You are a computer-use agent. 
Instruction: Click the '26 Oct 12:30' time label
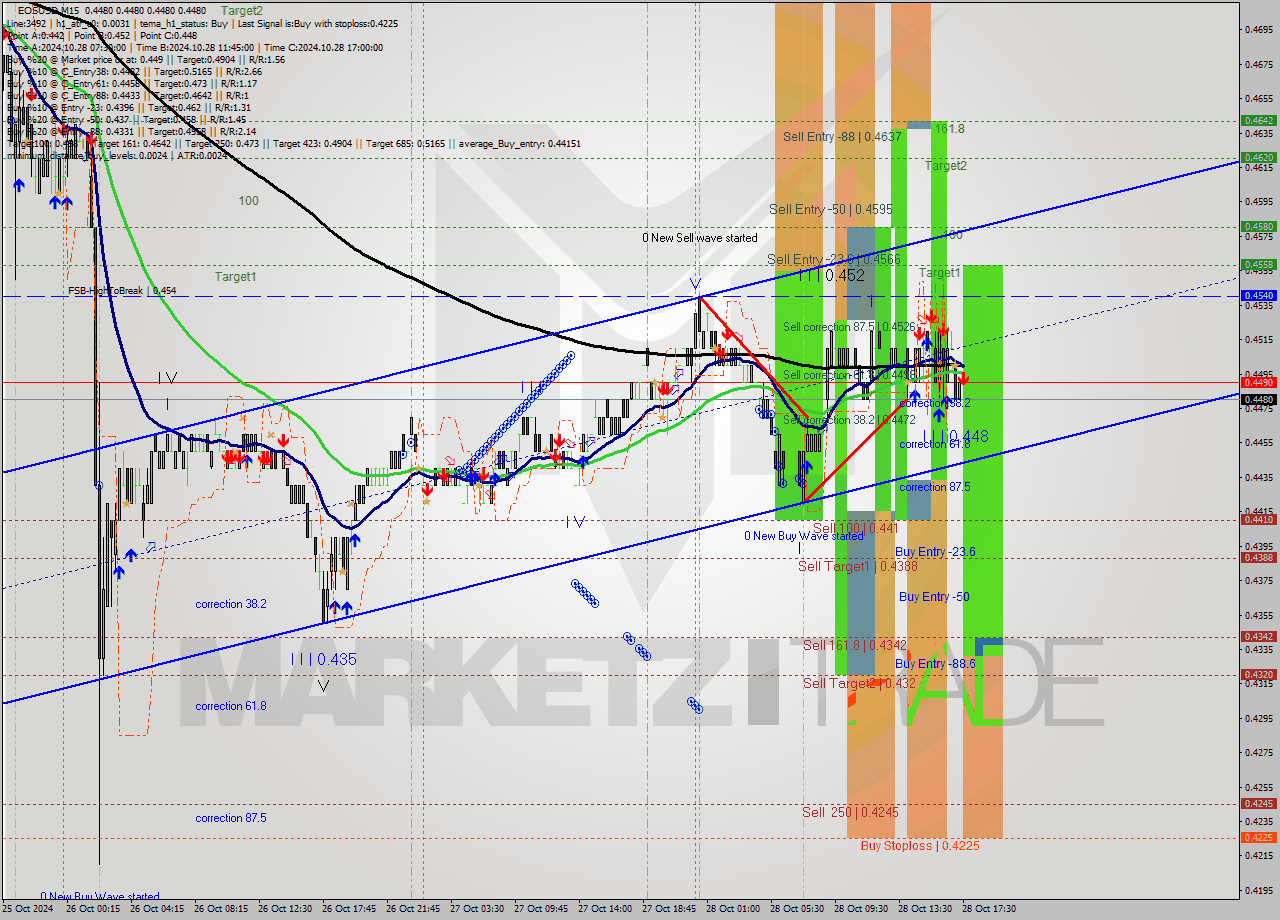tap(287, 909)
